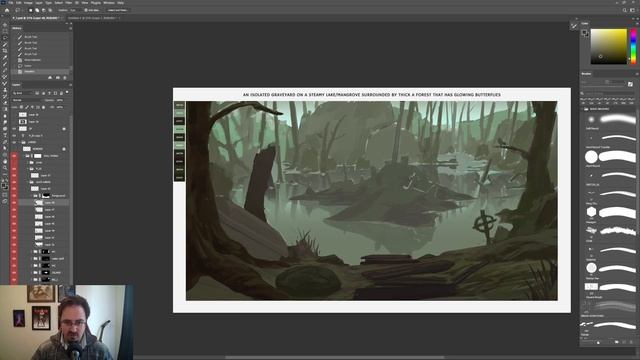Viewport: 640px width, 360px height.
Task: Click the search icon at top right
Action: [x=624, y=10]
